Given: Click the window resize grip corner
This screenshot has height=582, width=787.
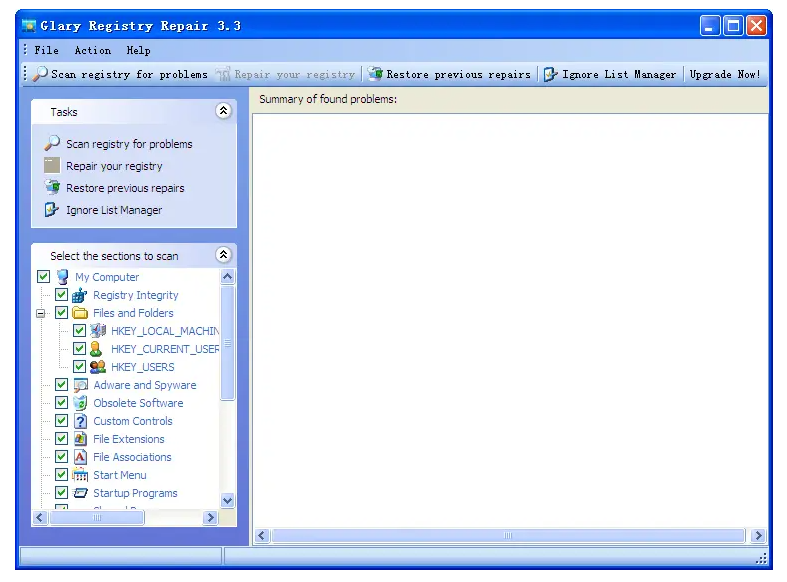Looking at the screenshot, I should pyautogui.click(x=761, y=558).
